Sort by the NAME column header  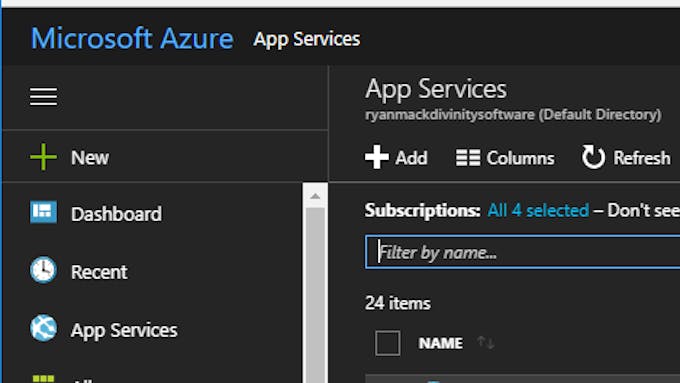441,343
